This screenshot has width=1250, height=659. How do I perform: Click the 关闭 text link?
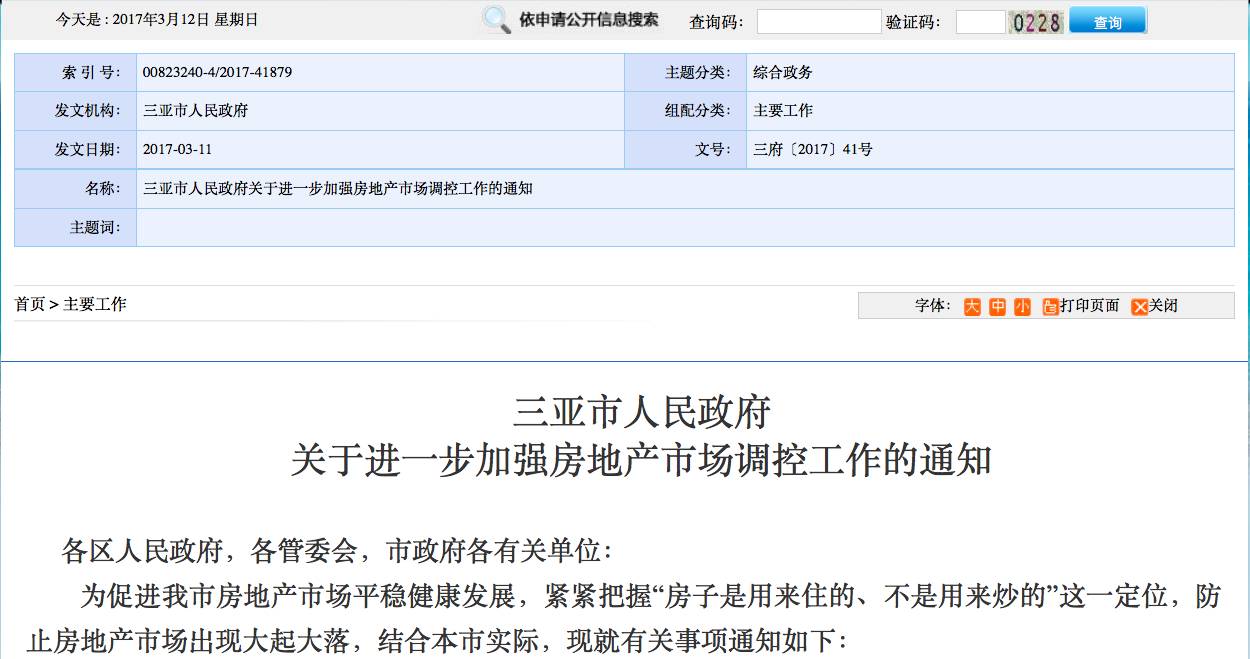pos(1163,306)
